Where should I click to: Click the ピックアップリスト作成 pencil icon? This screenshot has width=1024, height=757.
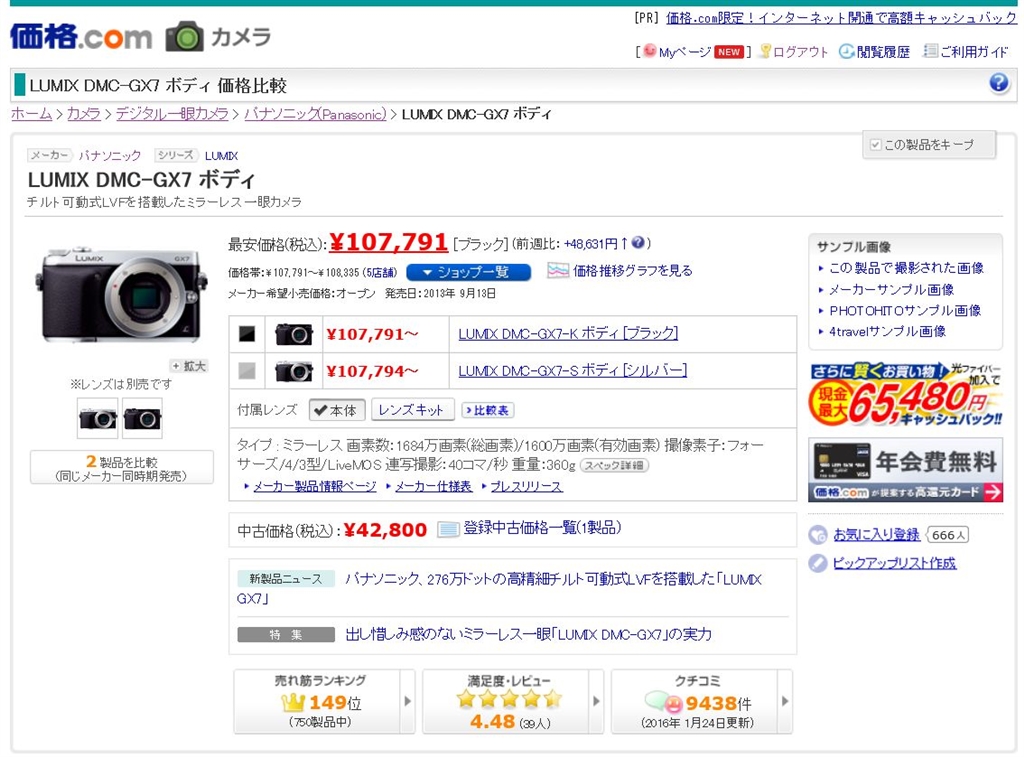818,563
